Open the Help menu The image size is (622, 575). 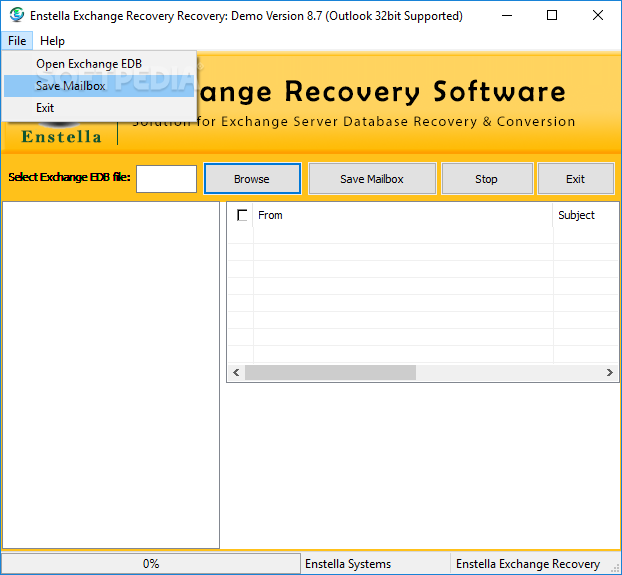[x=52, y=41]
